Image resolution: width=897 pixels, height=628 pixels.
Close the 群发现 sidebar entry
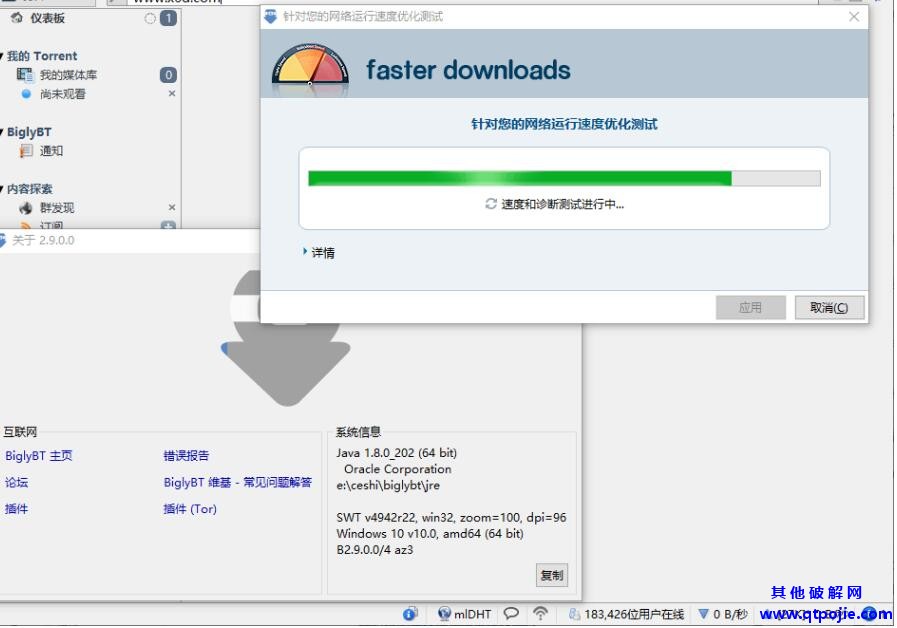coord(172,207)
